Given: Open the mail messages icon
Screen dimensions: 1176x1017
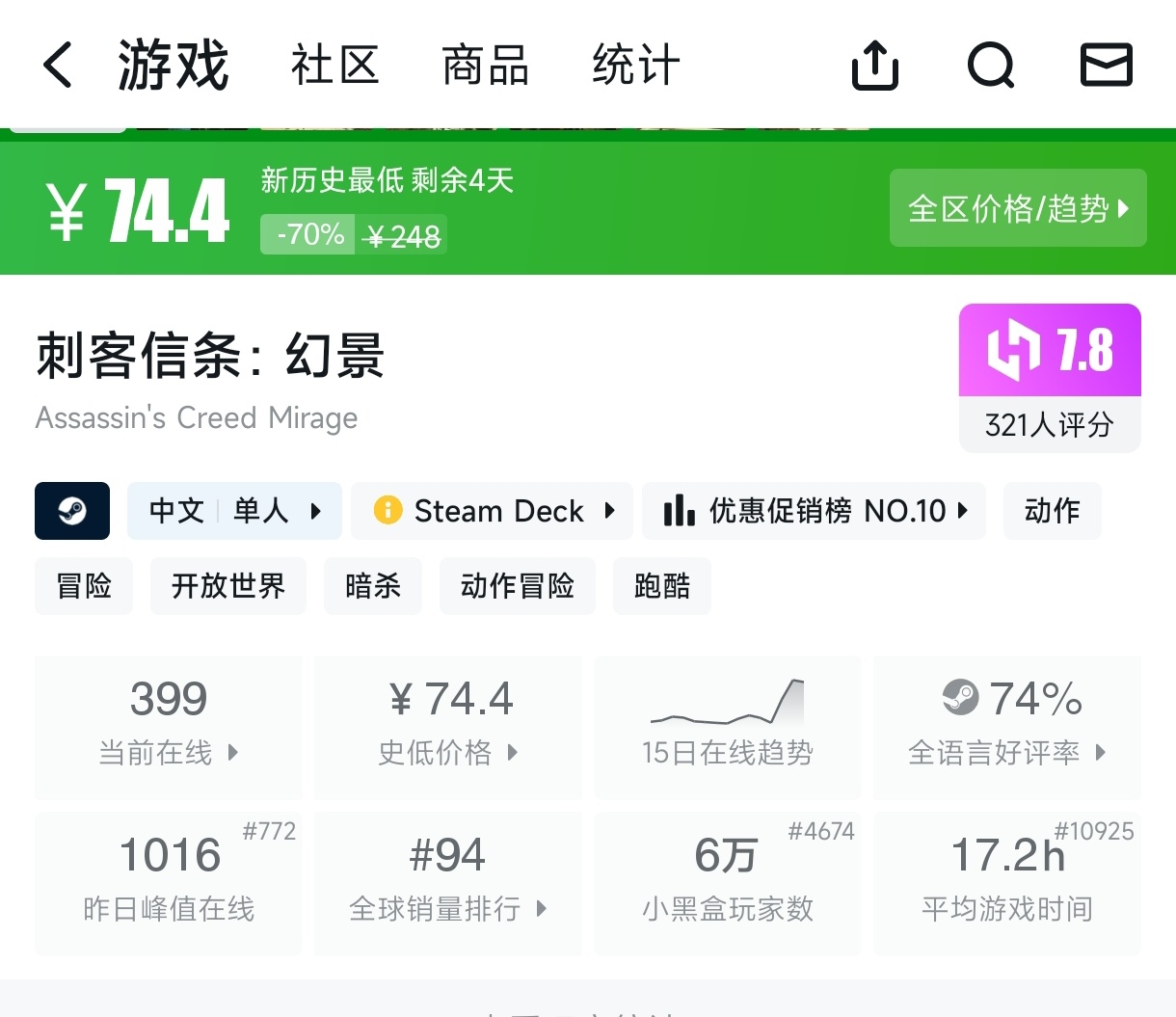Looking at the screenshot, I should [x=1106, y=66].
